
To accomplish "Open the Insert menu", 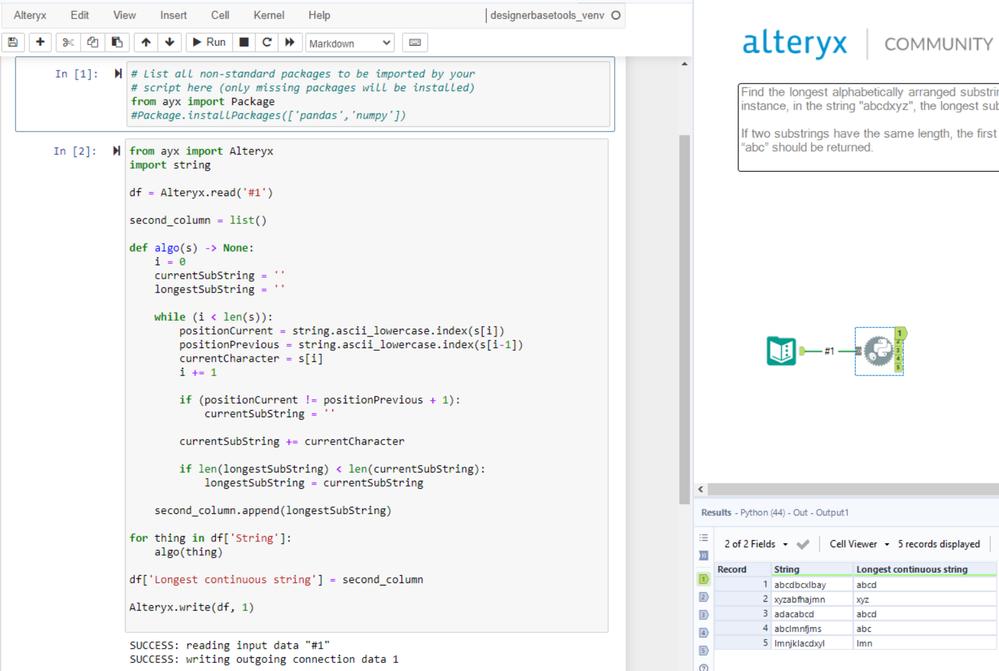I will (173, 15).
